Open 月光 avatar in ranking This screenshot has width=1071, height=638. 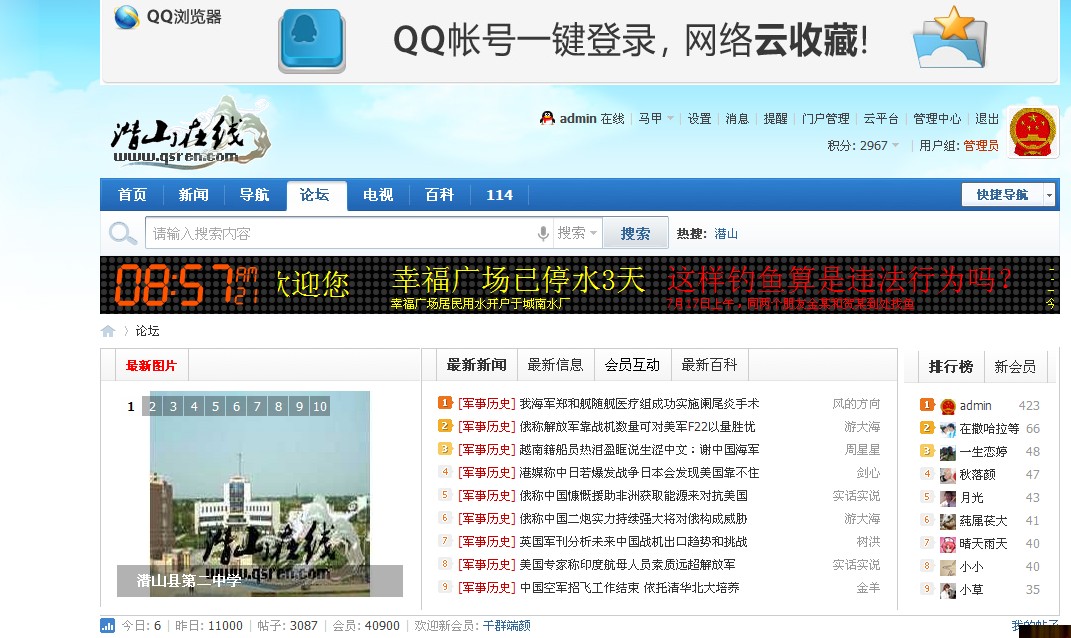tap(947, 498)
